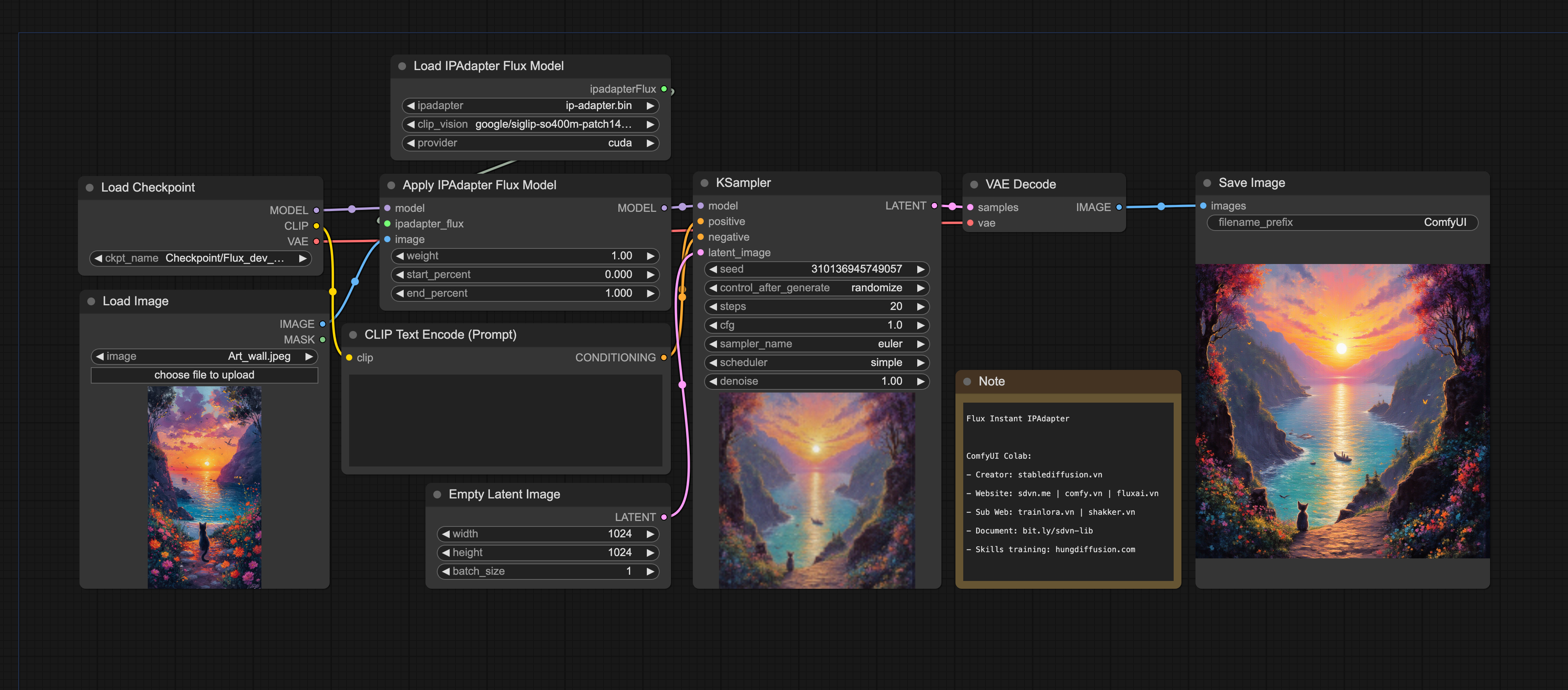
Task: Click the choose file to upload button
Action: pos(204,375)
